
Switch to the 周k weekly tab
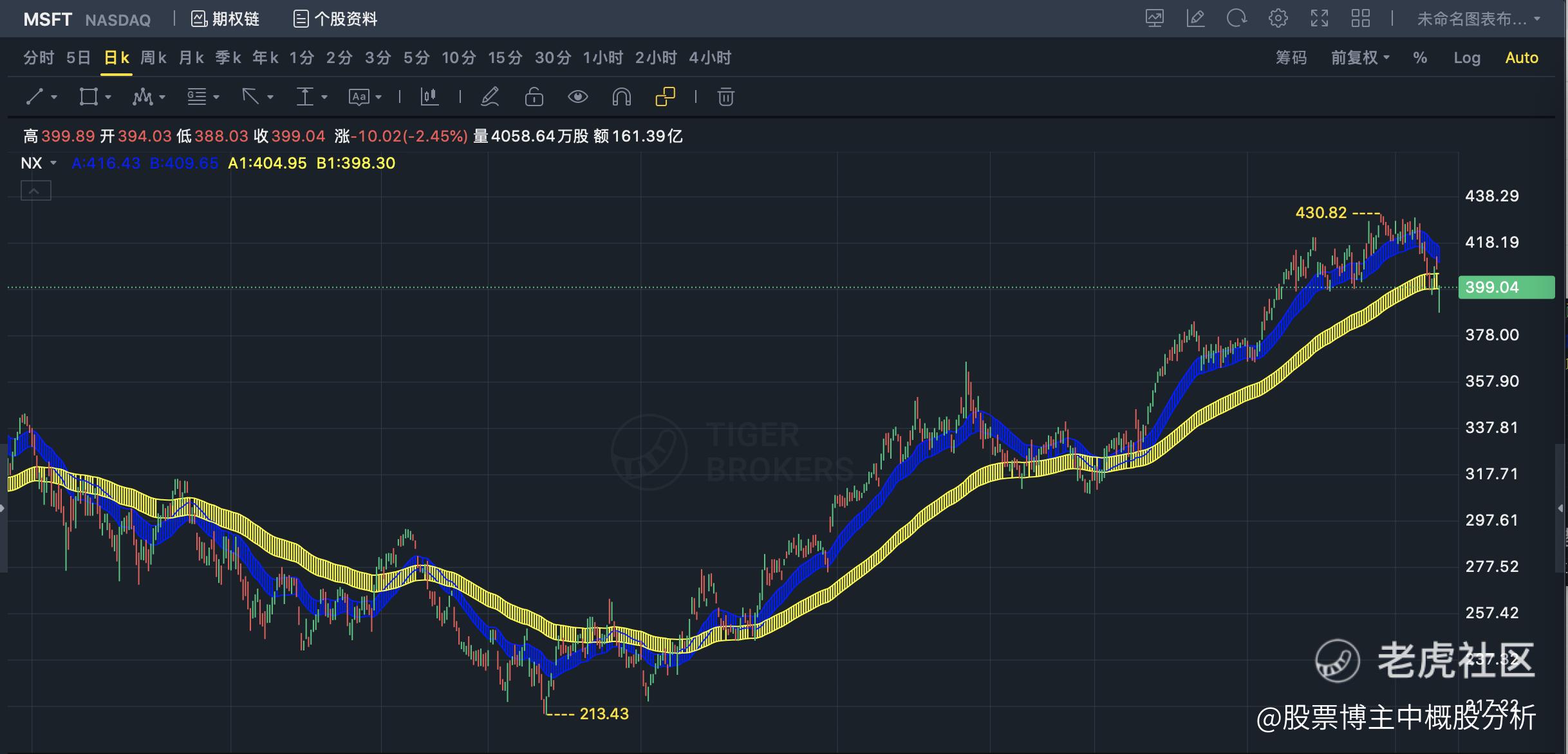pos(153,58)
